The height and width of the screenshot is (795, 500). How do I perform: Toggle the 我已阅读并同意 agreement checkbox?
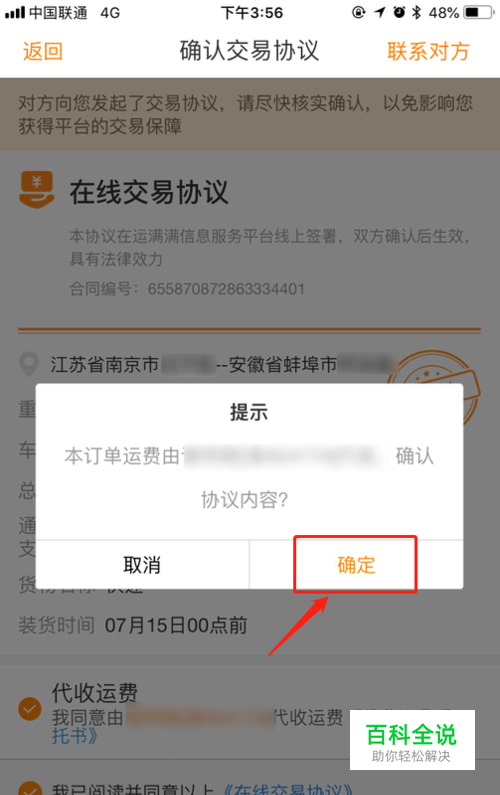point(30,787)
